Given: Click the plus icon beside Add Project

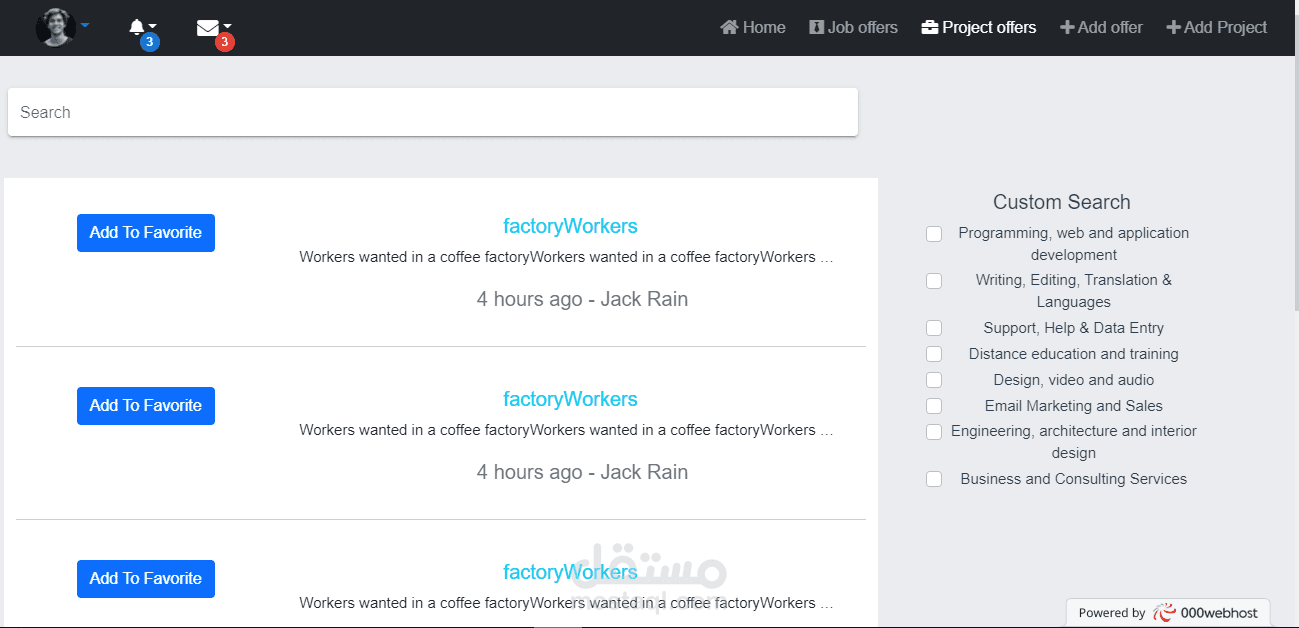Looking at the screenshot, I should click(x=1173, y=27).
